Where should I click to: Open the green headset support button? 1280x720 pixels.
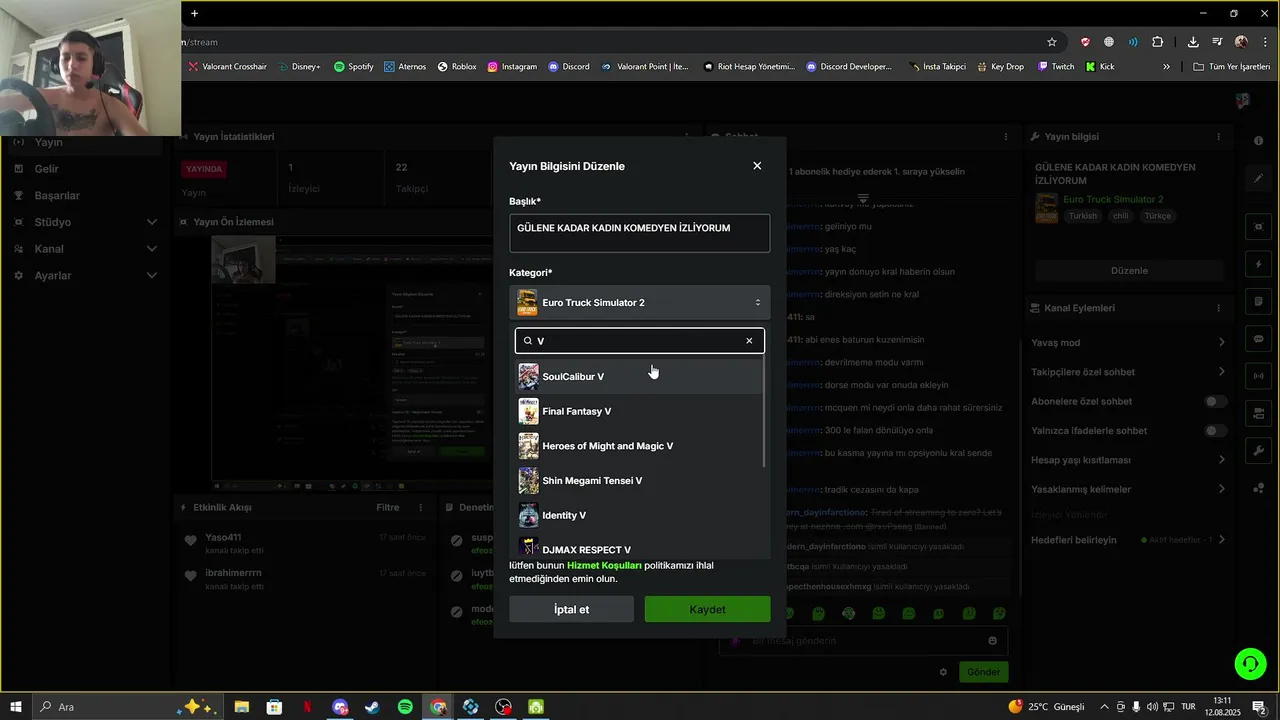click(x=1249, y=663)
